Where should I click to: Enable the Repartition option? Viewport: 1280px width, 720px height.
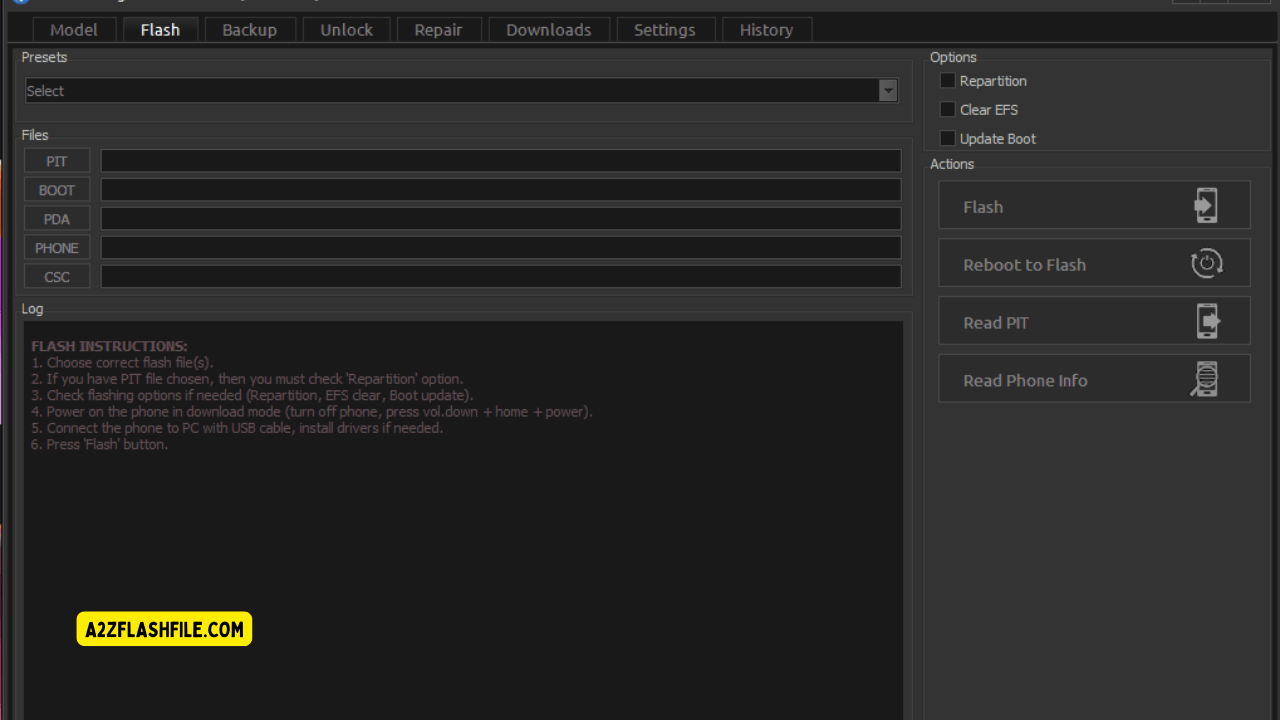pos(947,80)
